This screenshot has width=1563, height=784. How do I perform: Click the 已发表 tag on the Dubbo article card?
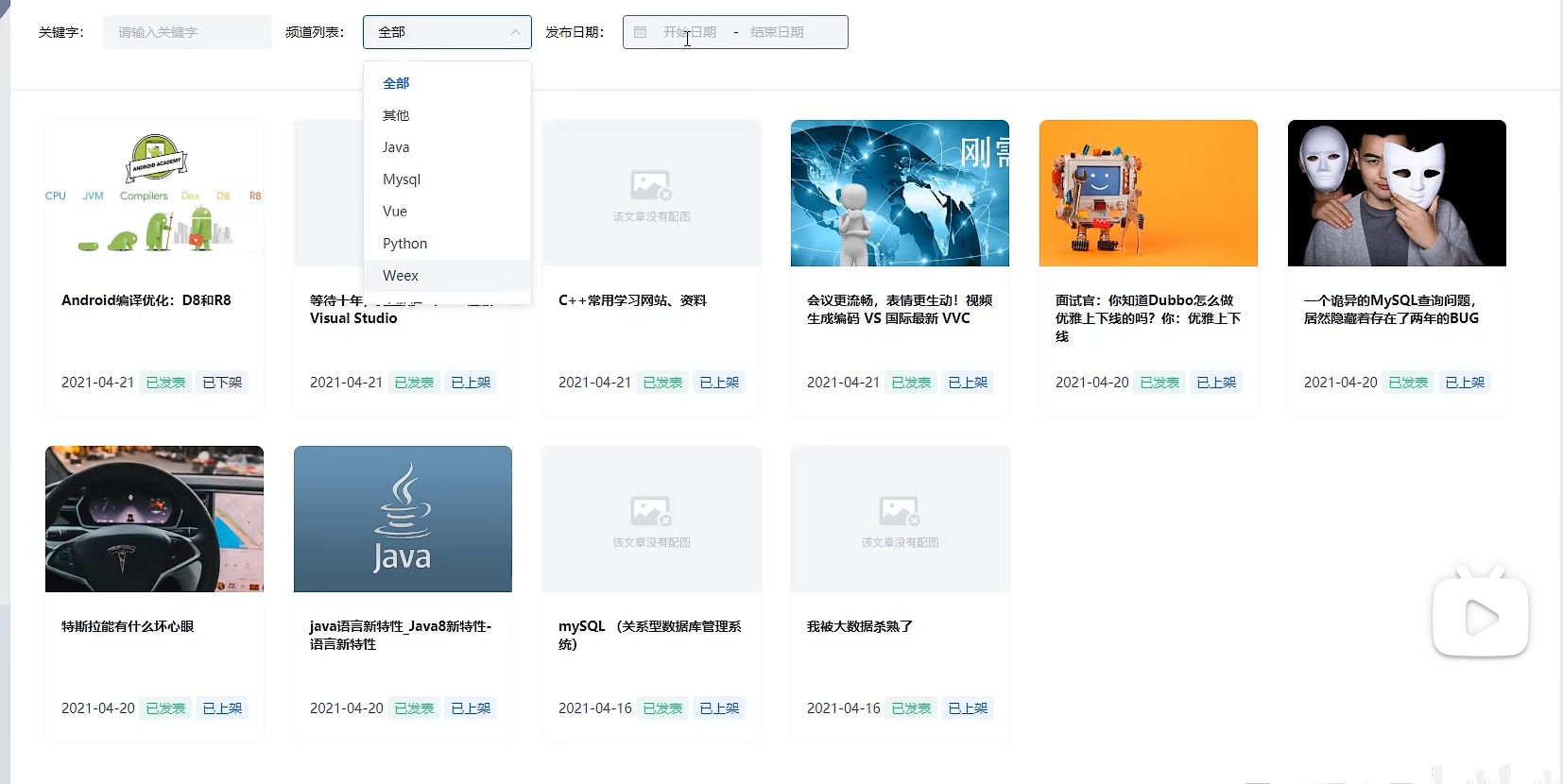pos(1159,383)
